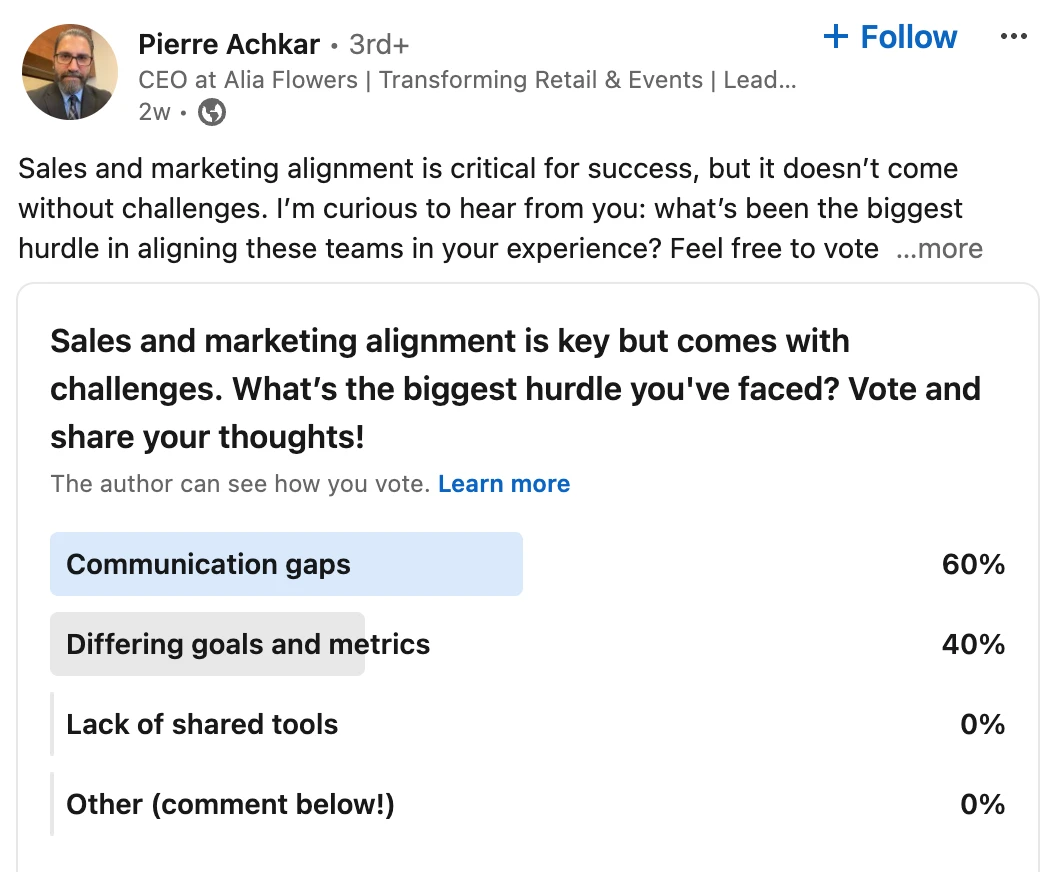Choose Lack of shared tools in poll

click(201, 724)
